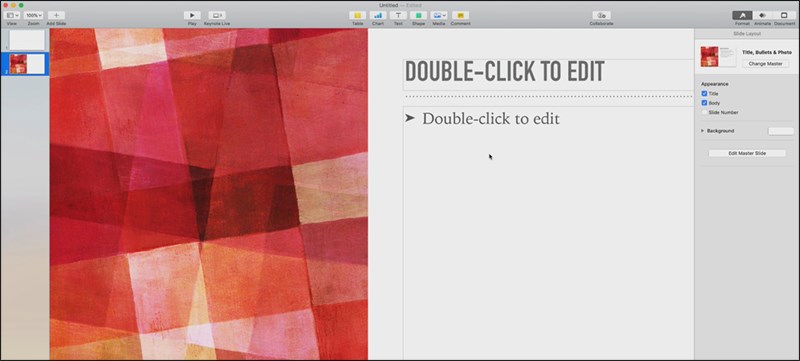Click the Title, Bullets & Photo master thumbnail
The height and width of the screenshot is (361, 800).
718,56
